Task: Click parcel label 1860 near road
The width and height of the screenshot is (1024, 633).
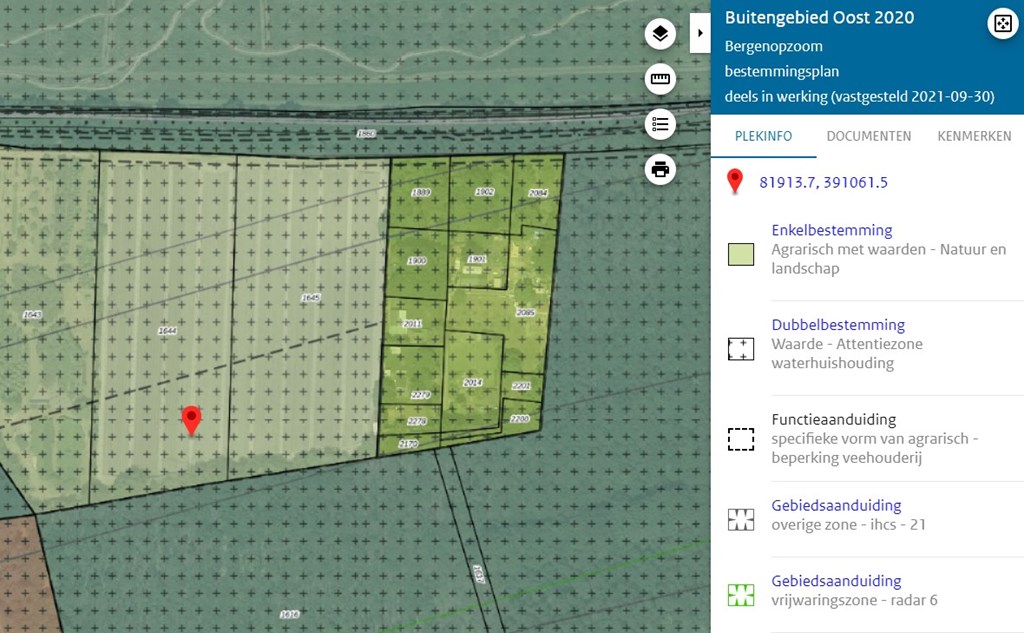Action: 366,134
